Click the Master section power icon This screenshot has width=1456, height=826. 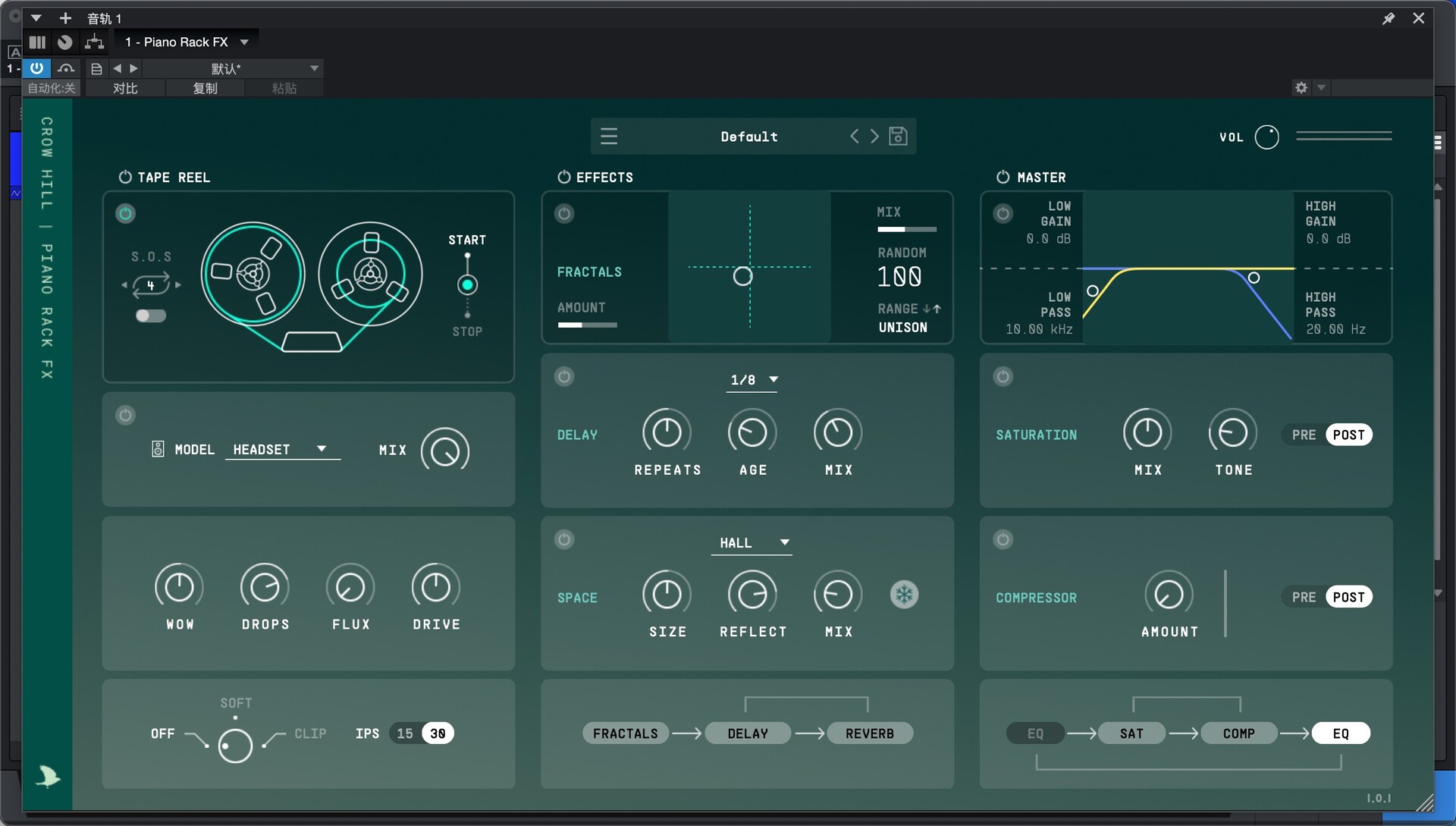coord(1003,177)
